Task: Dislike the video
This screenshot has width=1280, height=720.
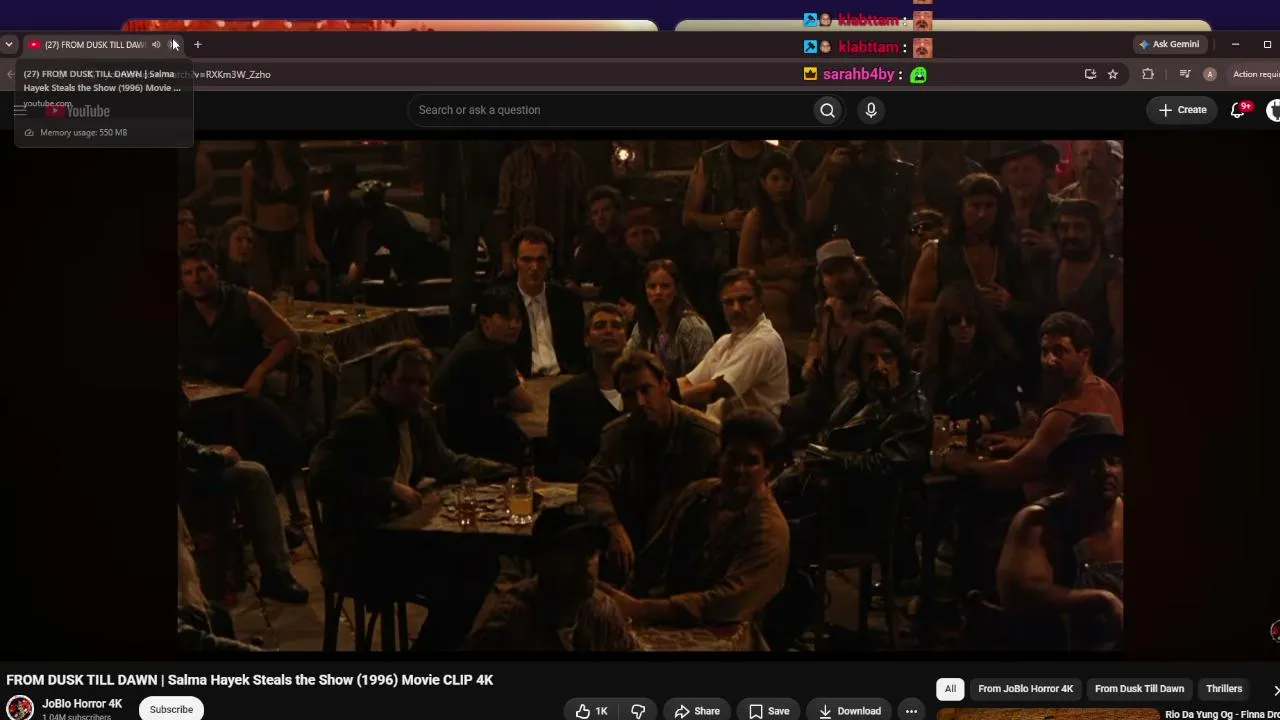Action: (638, 711)
